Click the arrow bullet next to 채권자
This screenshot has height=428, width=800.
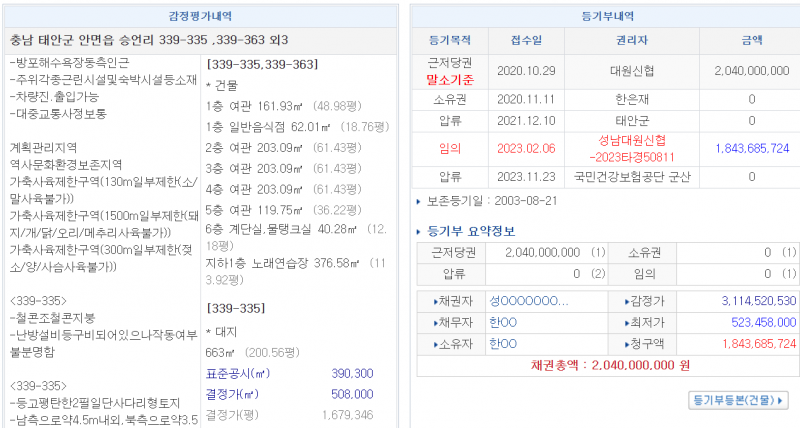click(x=434, y=300)
